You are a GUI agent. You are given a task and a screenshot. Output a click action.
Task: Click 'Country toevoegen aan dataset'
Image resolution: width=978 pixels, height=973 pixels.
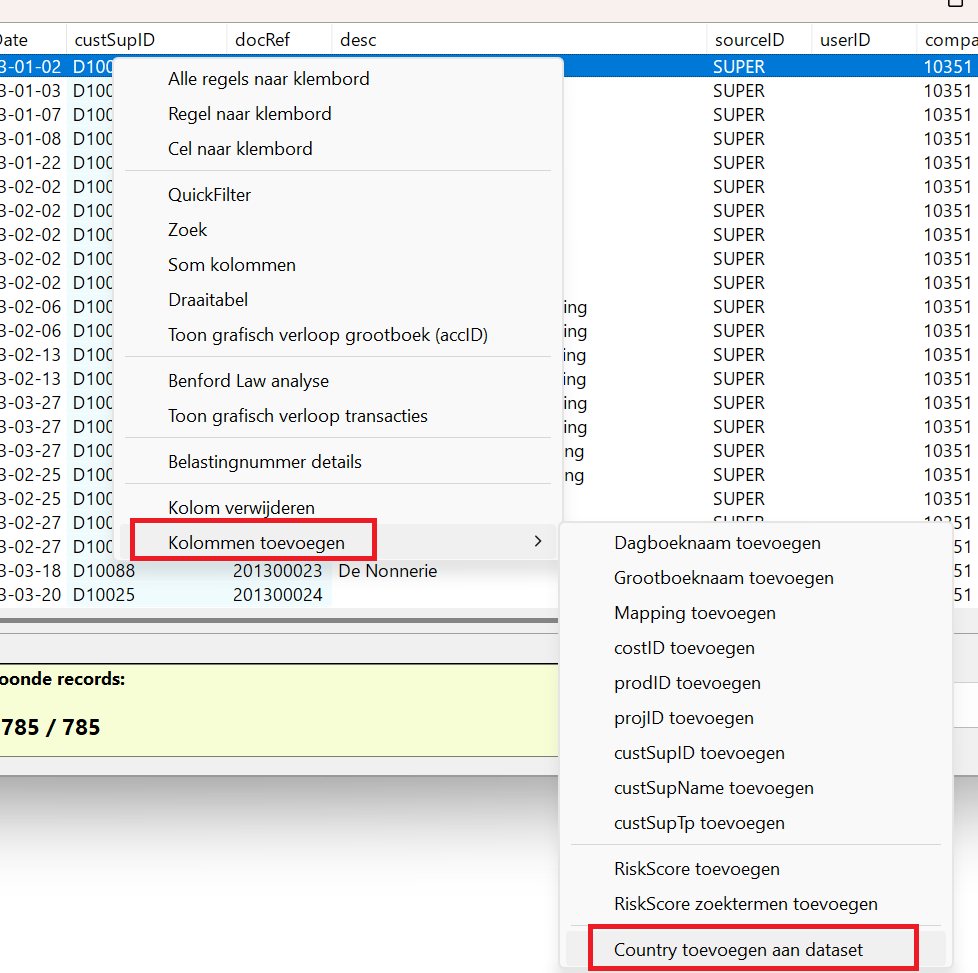[738, 950]
